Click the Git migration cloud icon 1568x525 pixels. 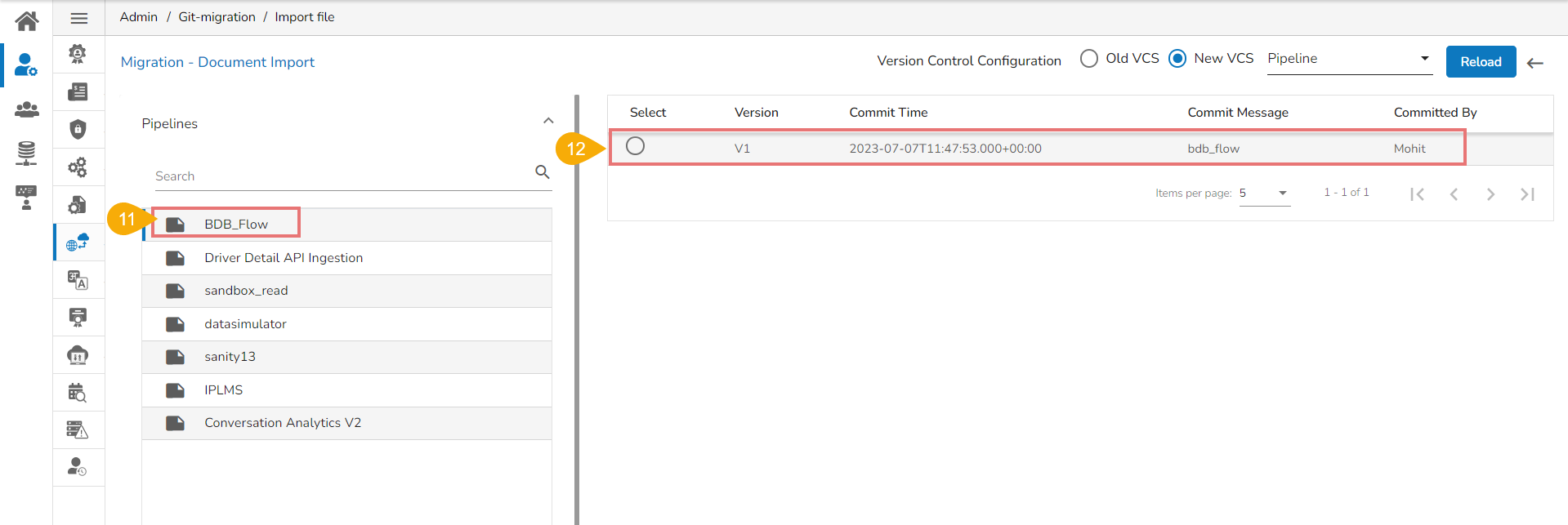pos(78,242)
